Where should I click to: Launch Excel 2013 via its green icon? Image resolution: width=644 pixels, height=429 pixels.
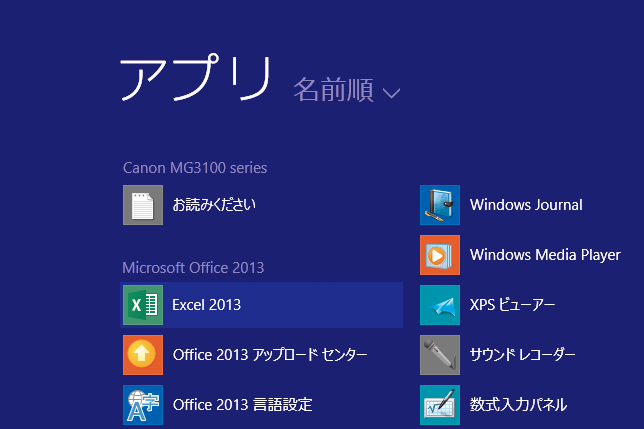click(143, 305)
